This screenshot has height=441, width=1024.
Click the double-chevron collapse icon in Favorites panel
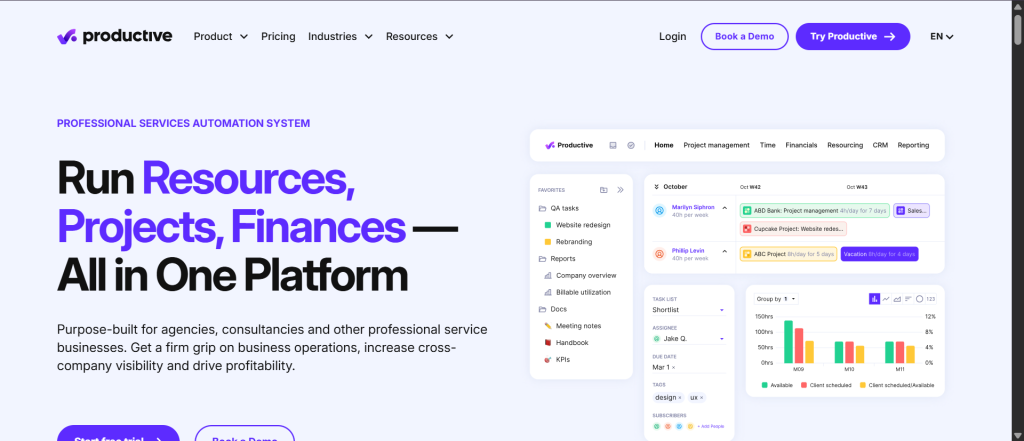click(x=620, y=189)
